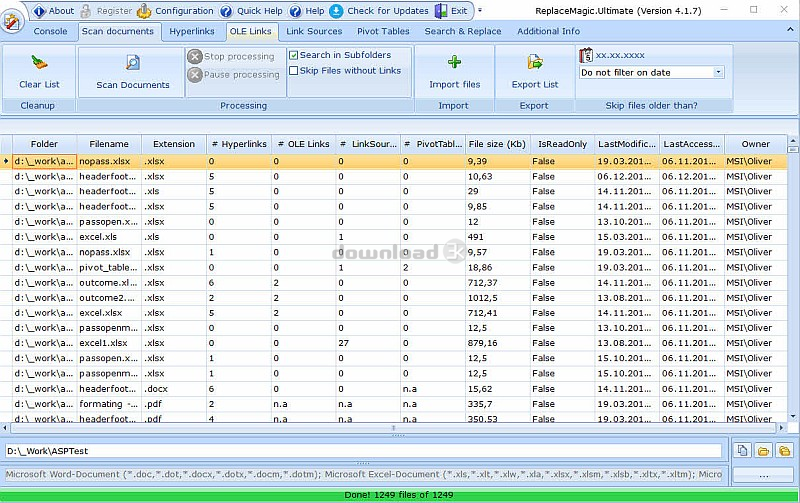This screenshot has height=503, width=800.
Task: Open Configuration from the top toolbar
Action: click(x=175, y=11)
